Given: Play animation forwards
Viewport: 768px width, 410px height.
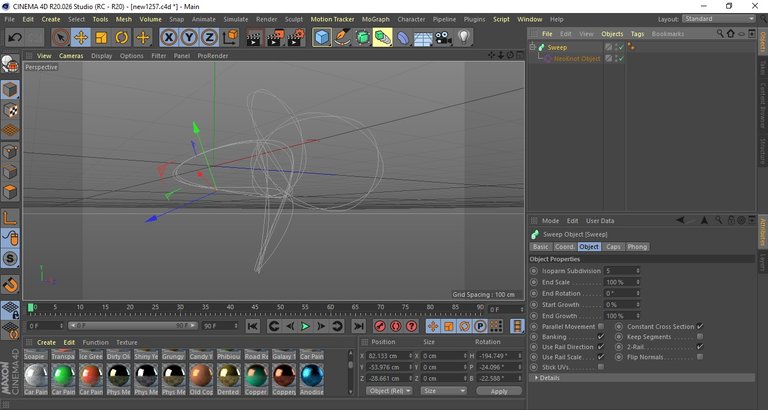Looking at the screenshot, I should pyautogui.click(x=305, y=326).
